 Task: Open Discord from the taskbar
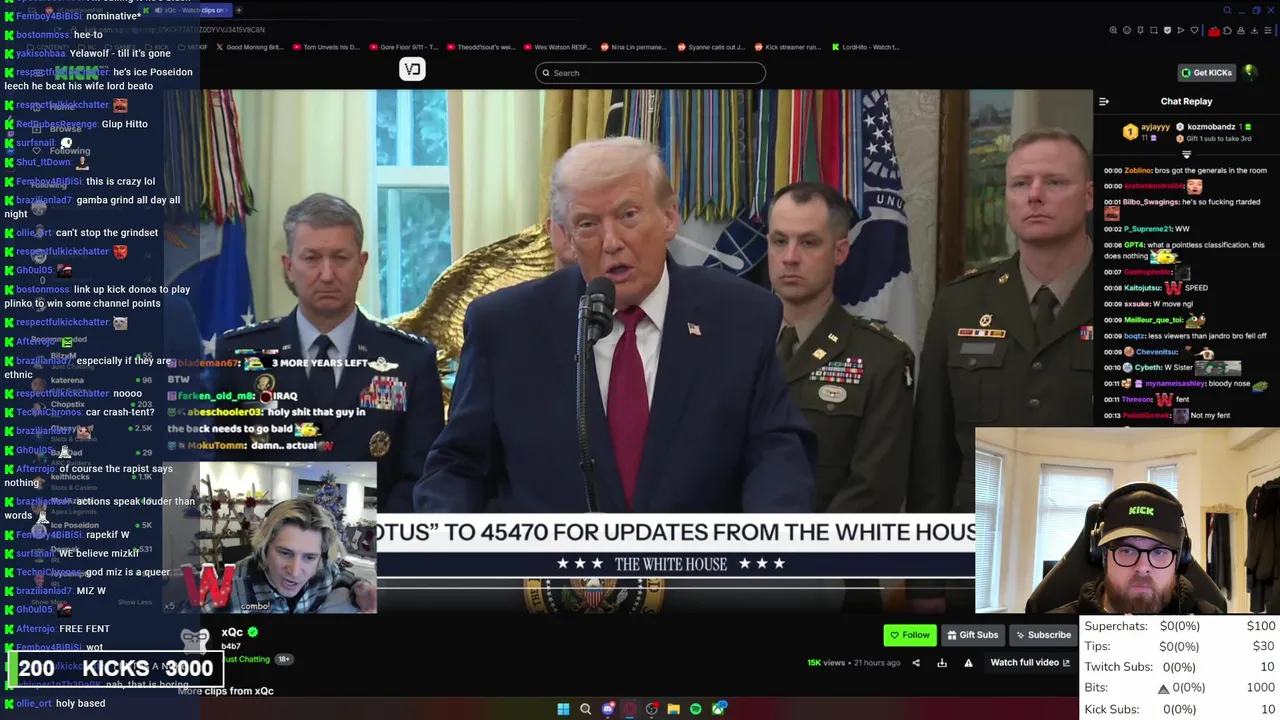608,709
